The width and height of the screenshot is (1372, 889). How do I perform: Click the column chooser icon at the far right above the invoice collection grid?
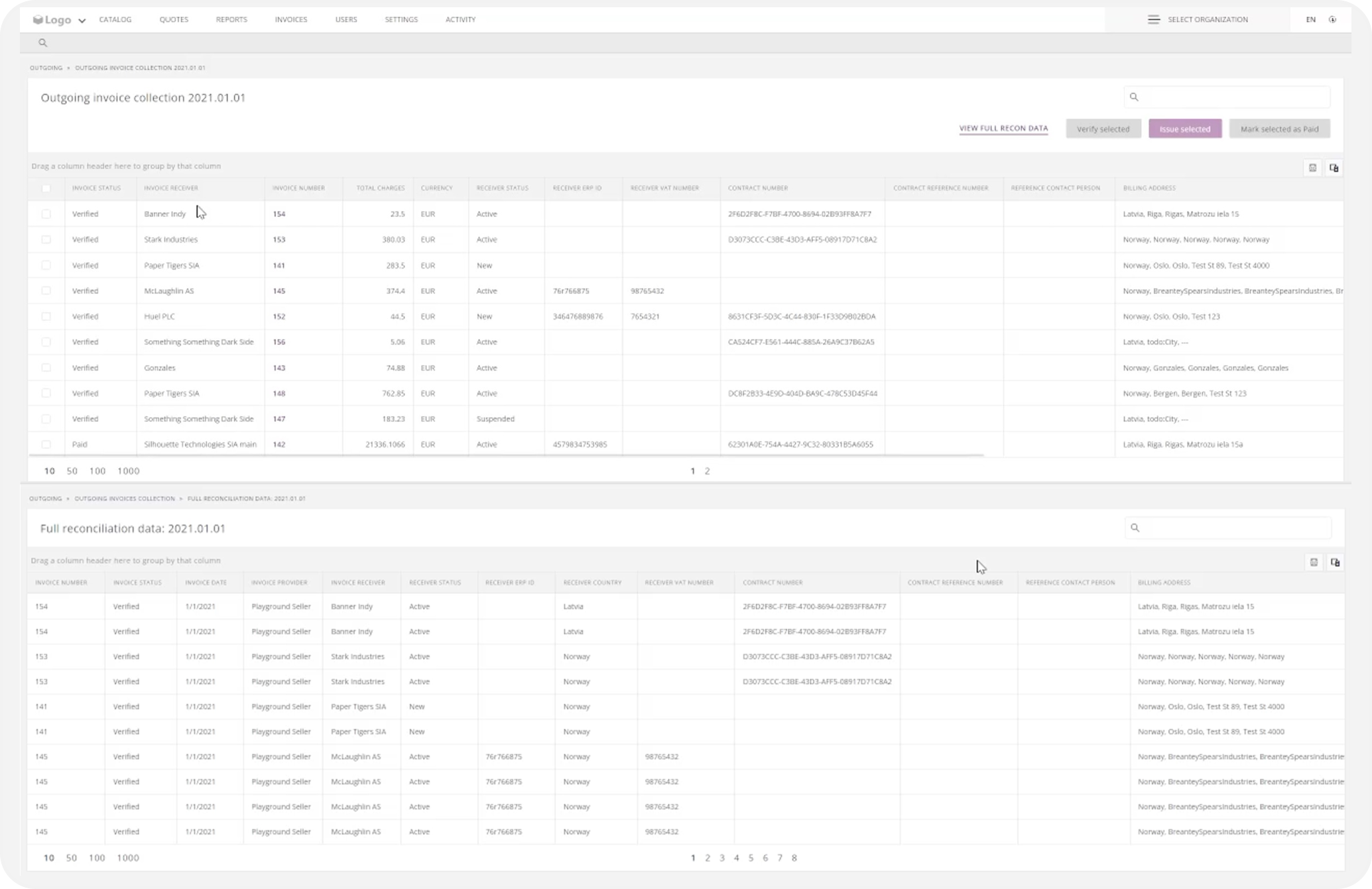point(1334,168)
